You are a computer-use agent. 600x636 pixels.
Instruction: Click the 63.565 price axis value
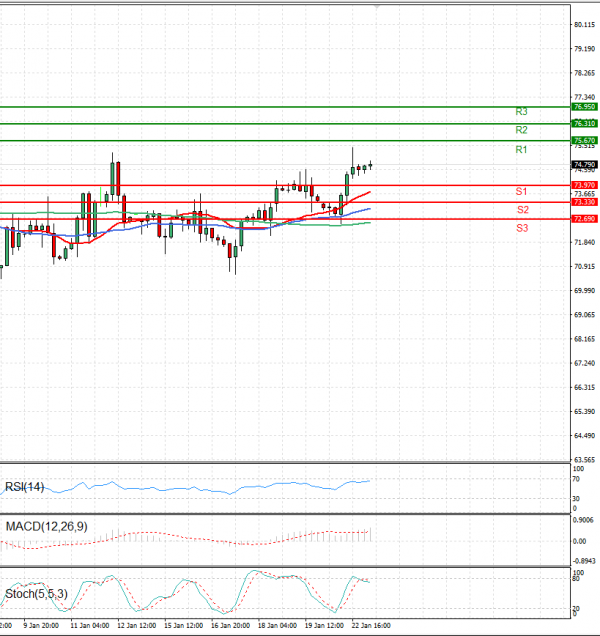(585, 460)
